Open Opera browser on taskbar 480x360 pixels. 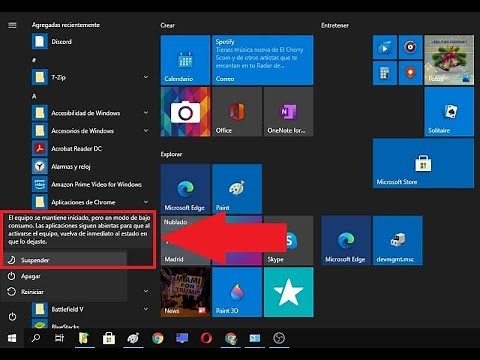click(x=206, y=338)
